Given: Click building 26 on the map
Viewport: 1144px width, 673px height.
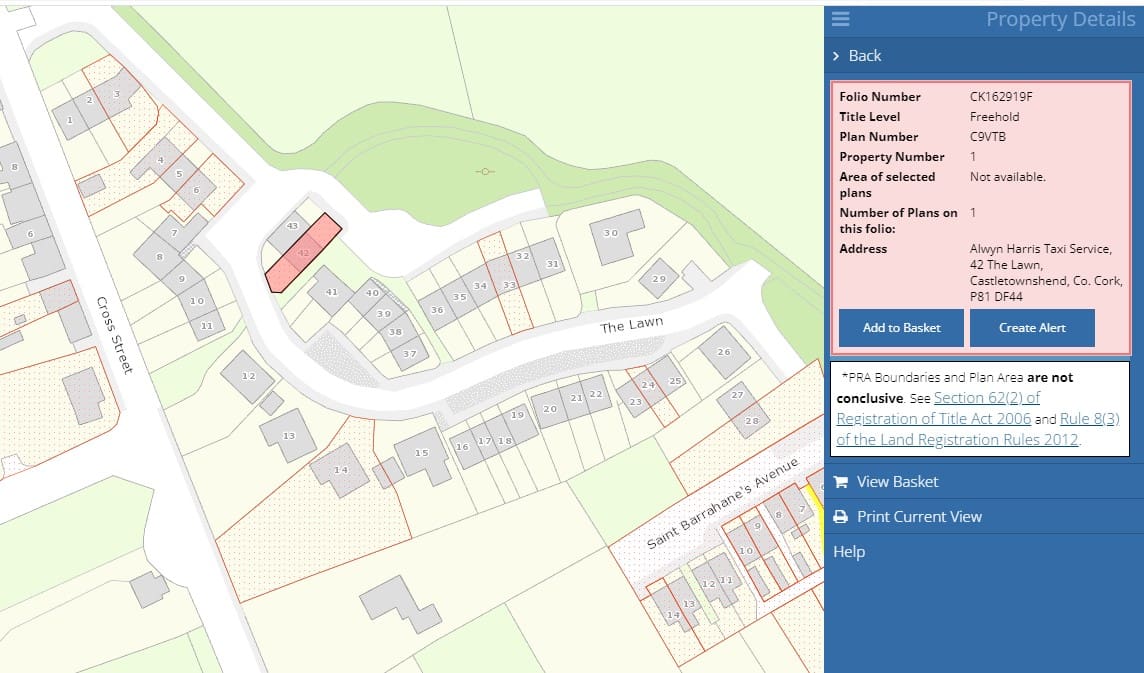Looking at the screenshot, I should (x=724, y=352).
